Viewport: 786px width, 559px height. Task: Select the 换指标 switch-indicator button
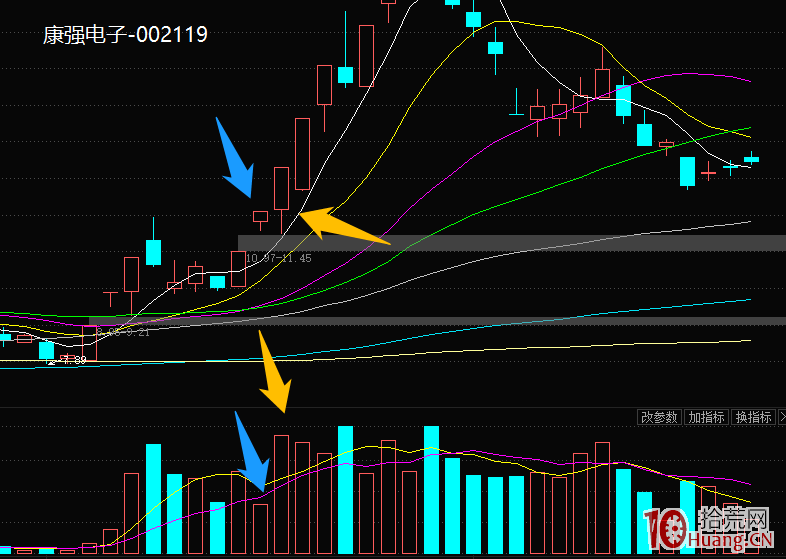(753, 417)
